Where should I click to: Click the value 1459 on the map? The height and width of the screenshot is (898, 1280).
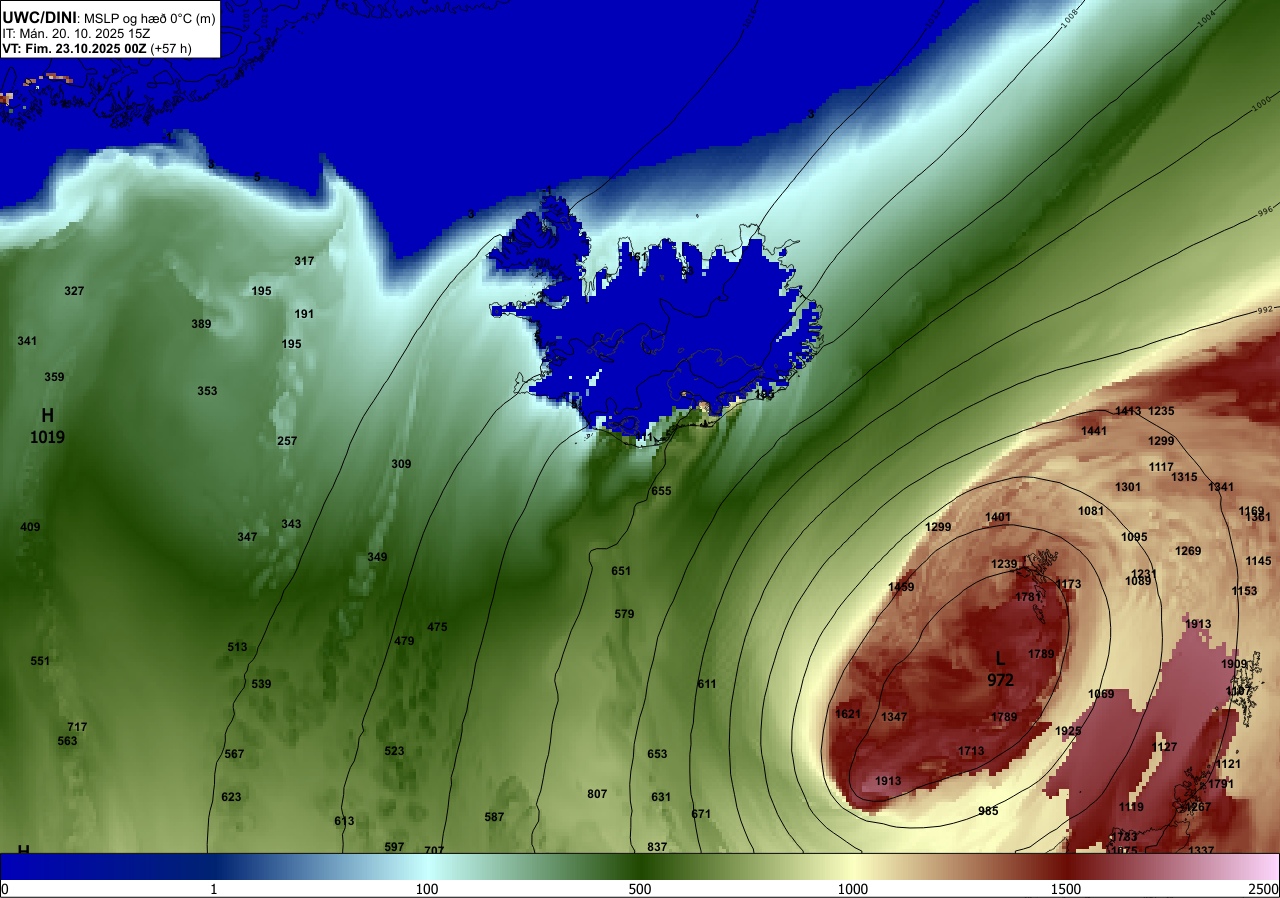click(901, 587)
